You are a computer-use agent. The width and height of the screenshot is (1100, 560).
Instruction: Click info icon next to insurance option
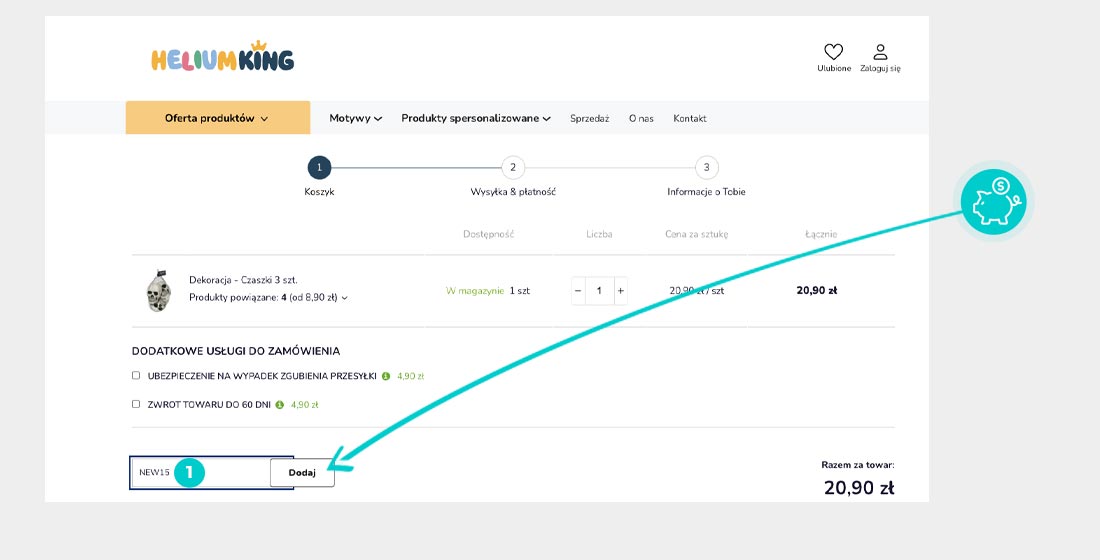386,377
